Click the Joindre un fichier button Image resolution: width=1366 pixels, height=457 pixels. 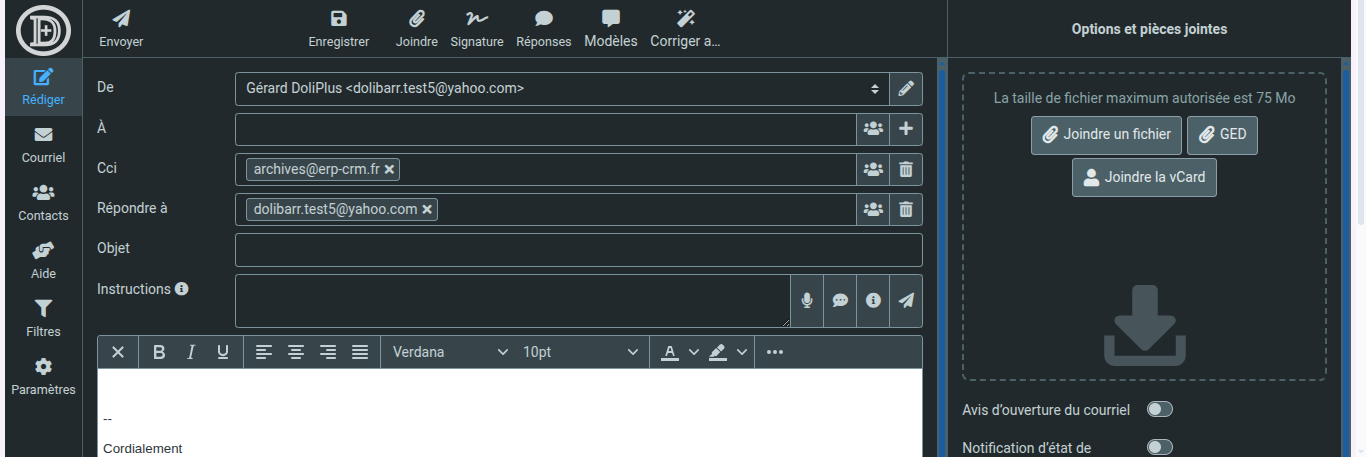(x=1107, y=134)
